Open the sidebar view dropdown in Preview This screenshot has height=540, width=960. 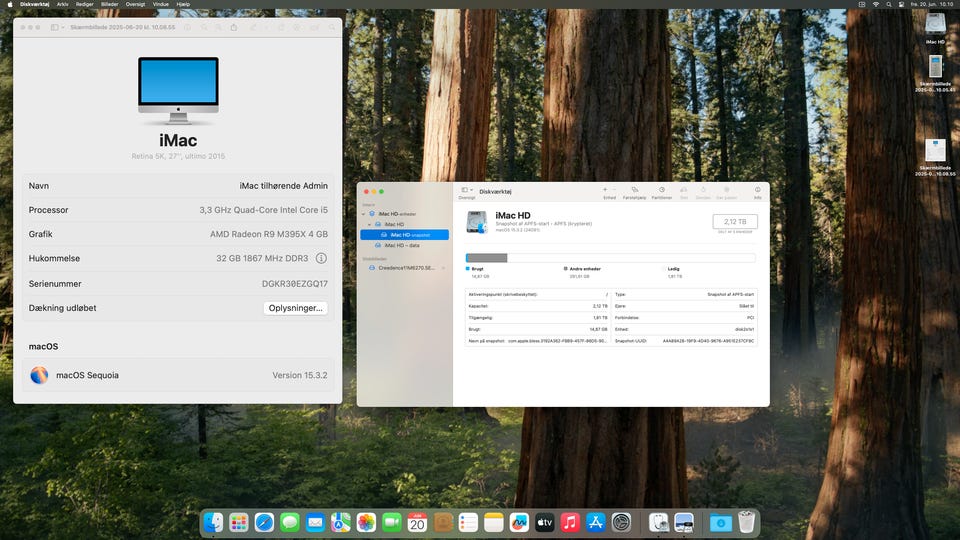click(57, 27)
